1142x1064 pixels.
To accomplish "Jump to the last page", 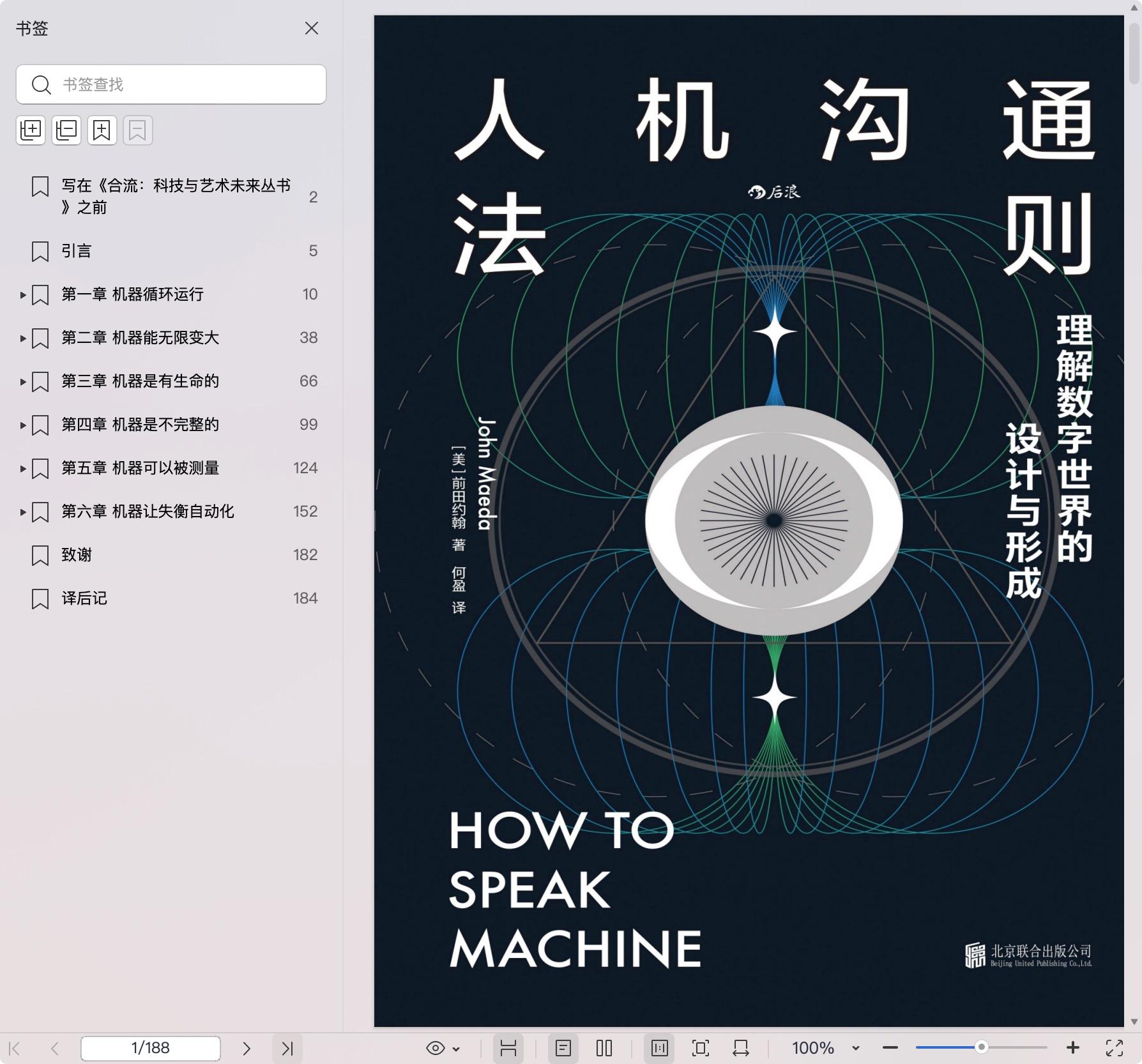I will 287,1048.
